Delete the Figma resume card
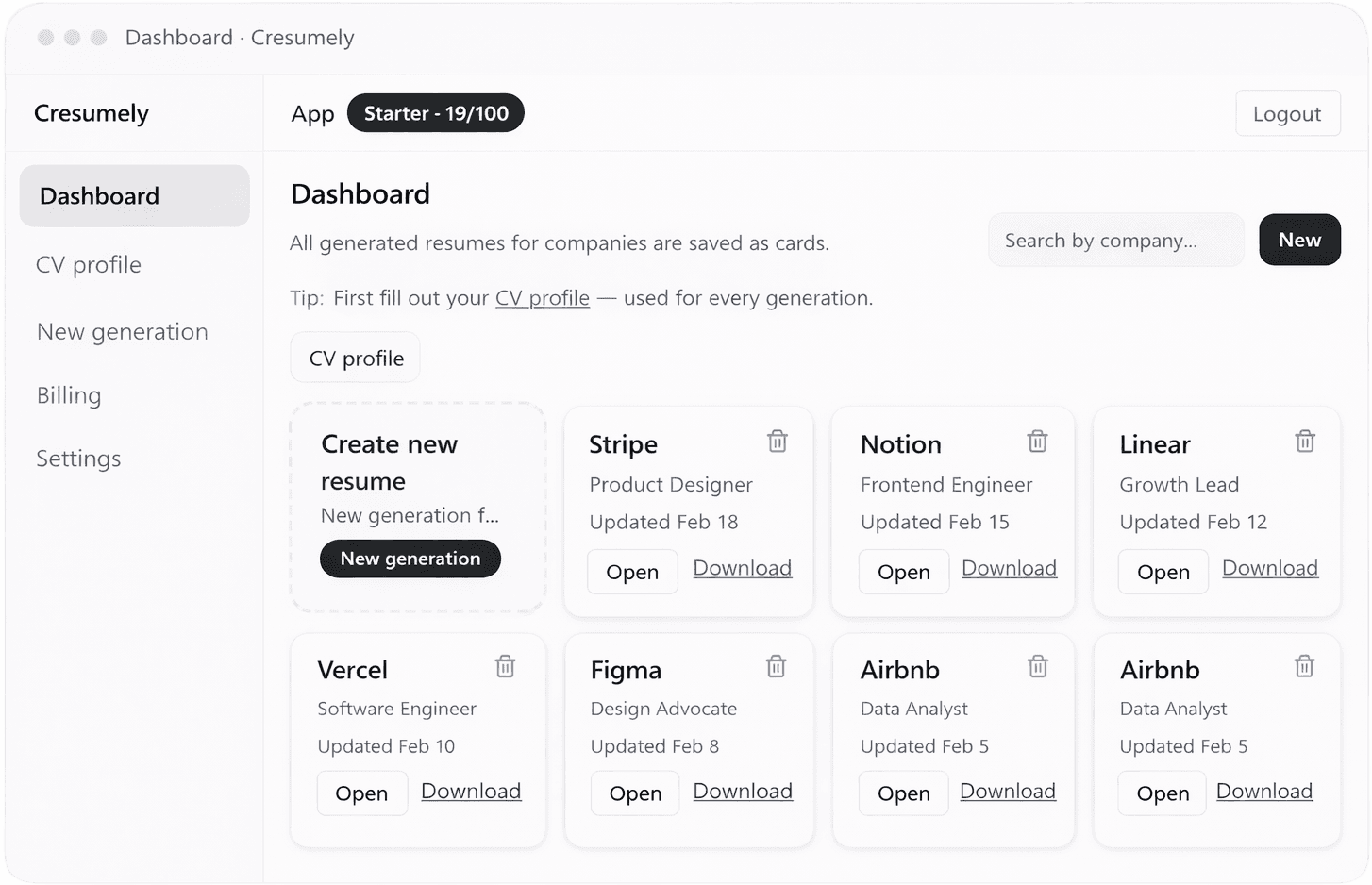Image resolution: width=1372 pixels, height=885 pixels. [776, 666]
